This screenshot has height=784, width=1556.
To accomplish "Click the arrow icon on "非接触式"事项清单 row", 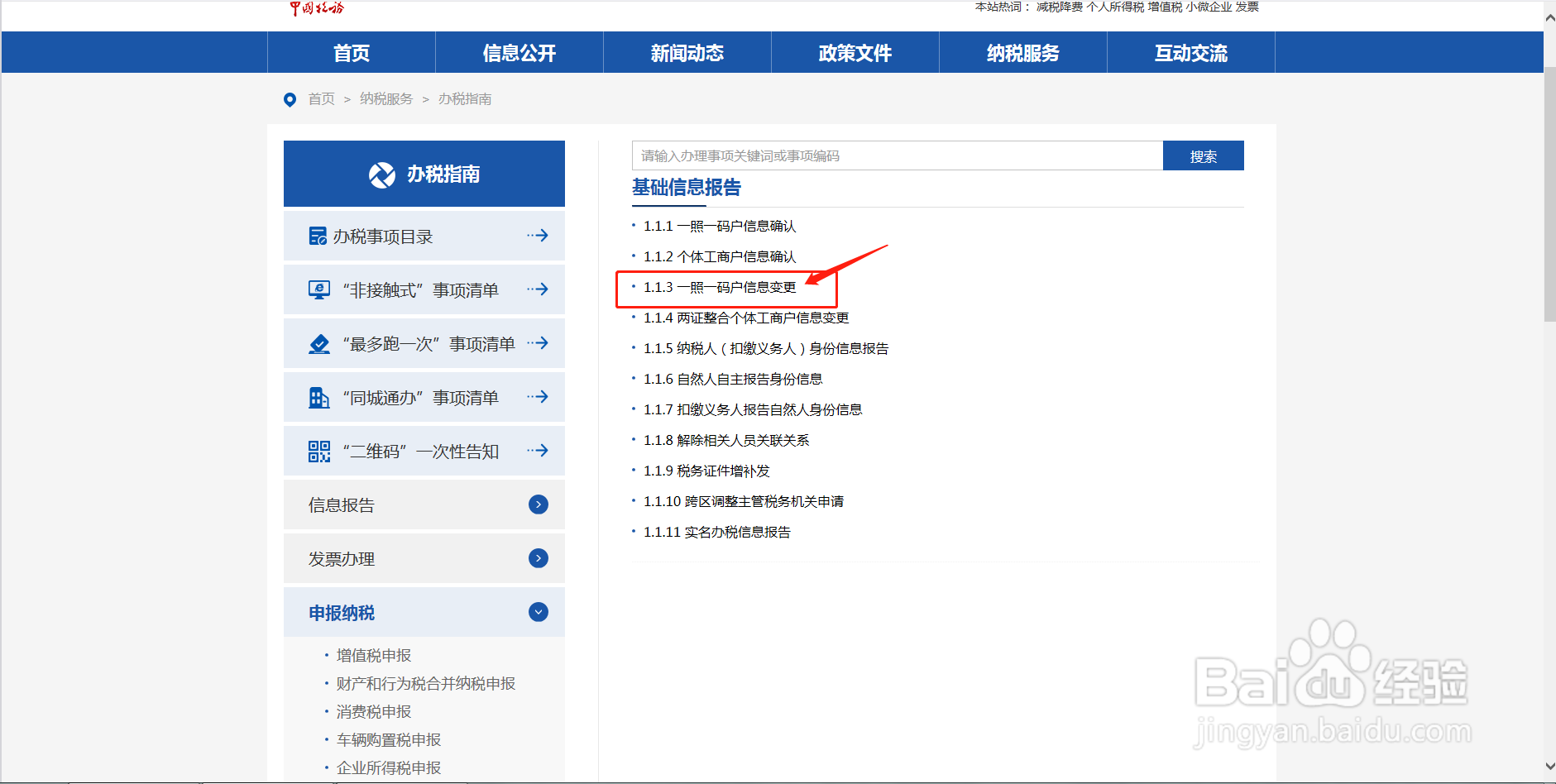I will click(x=538, y=289).
